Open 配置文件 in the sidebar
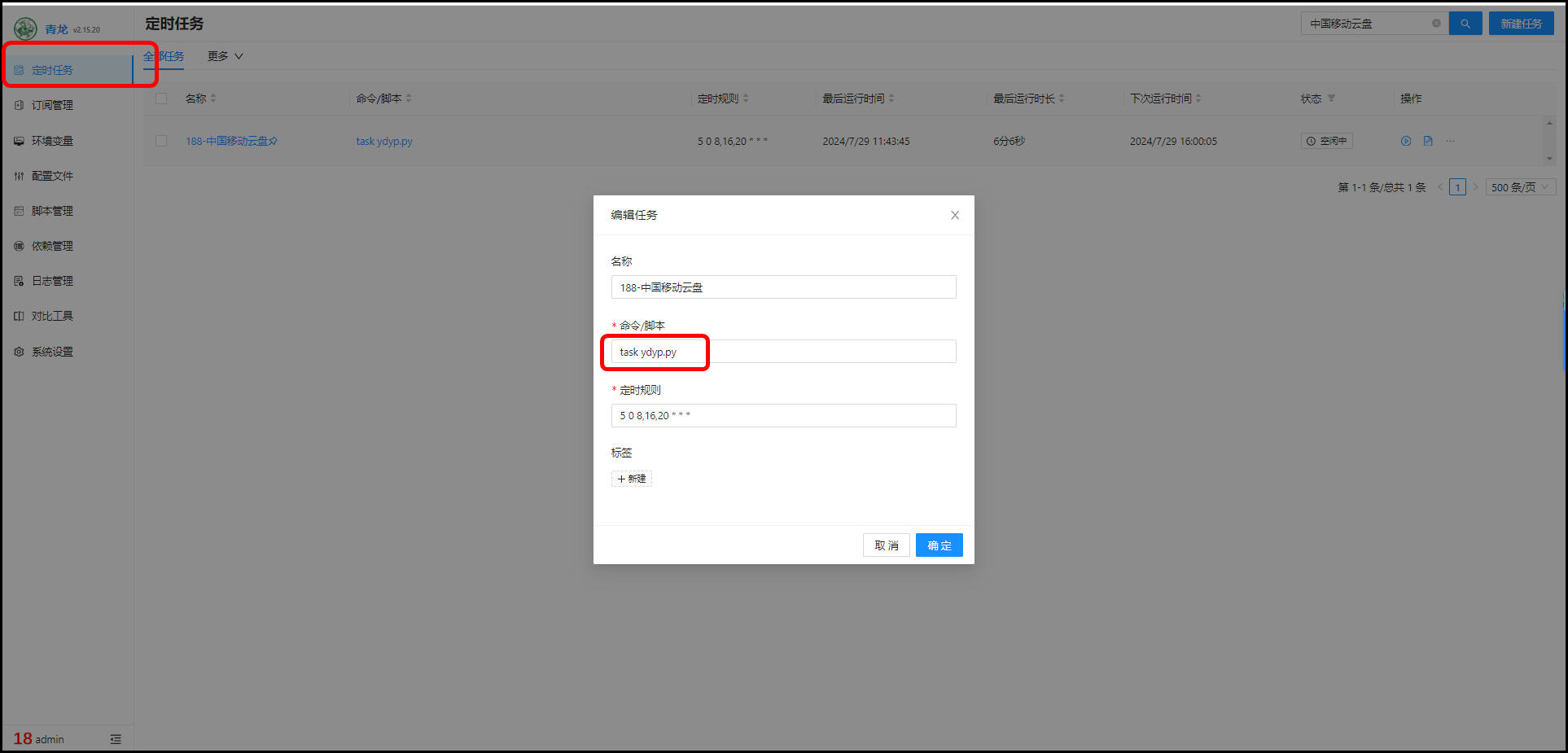This screenshot has height=753, width=1568. point(52,176)
